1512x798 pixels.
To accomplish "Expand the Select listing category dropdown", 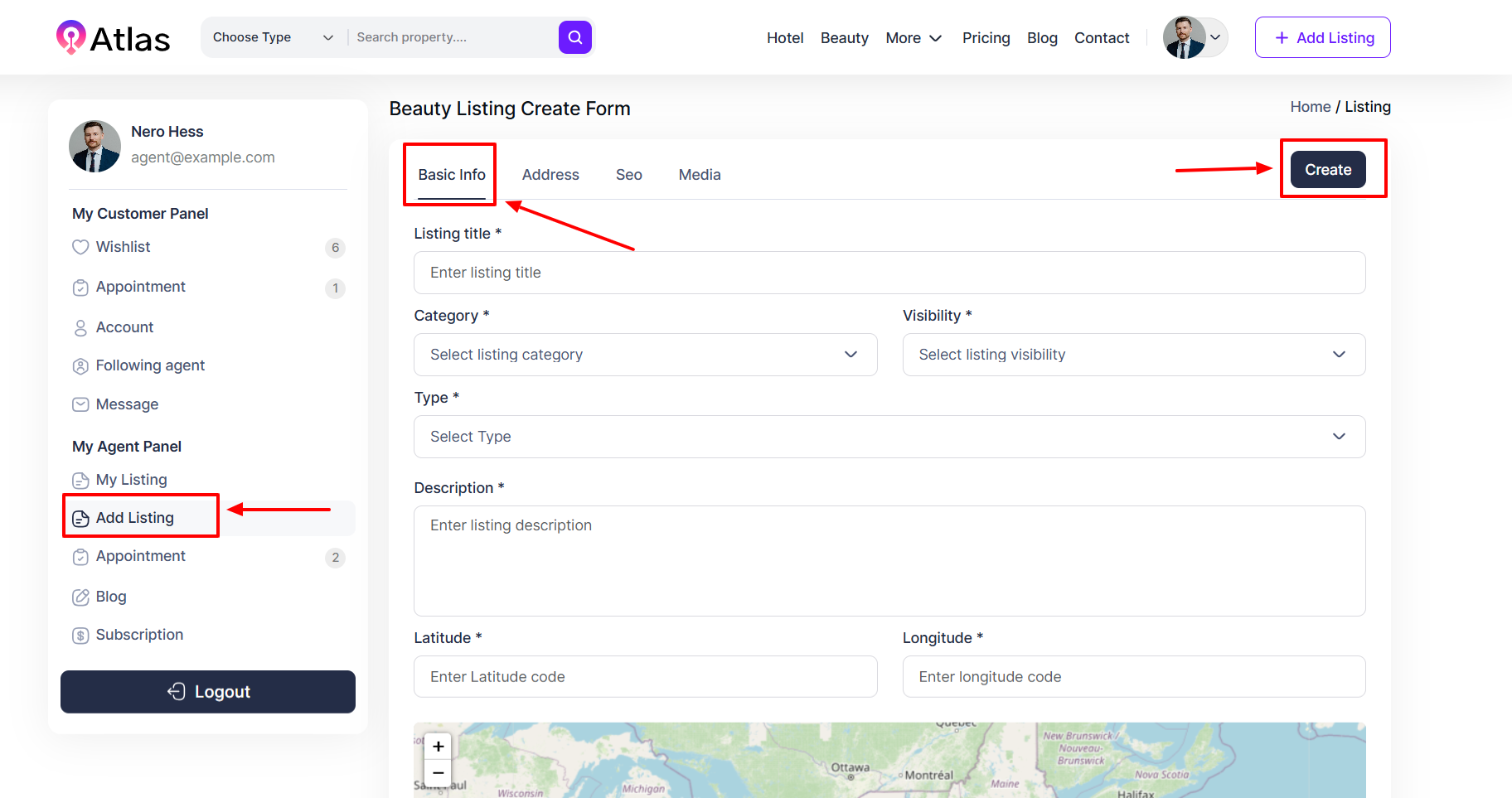I will 645,355.
